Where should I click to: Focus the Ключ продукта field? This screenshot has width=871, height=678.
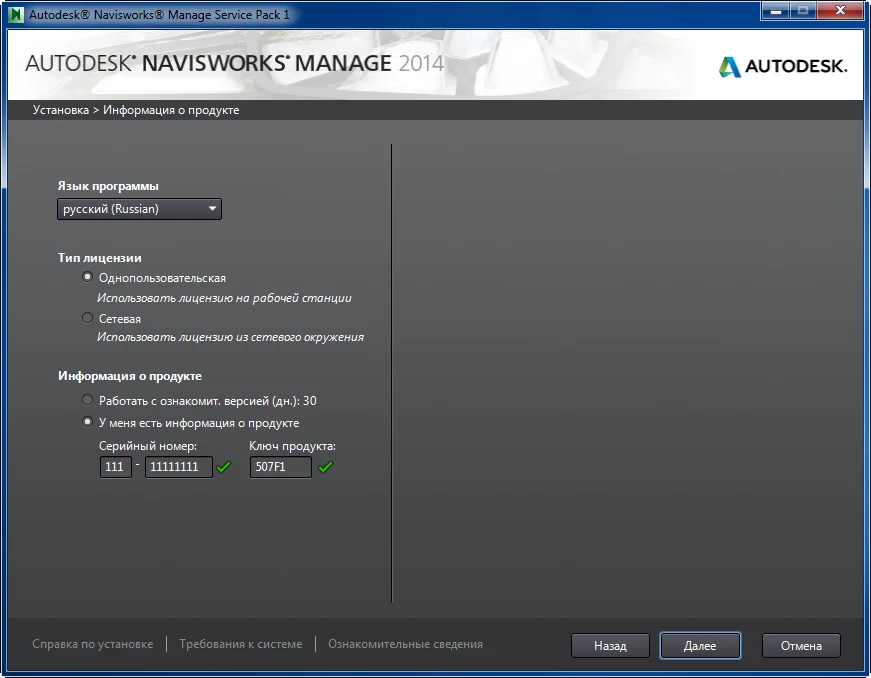coord(280,467)
